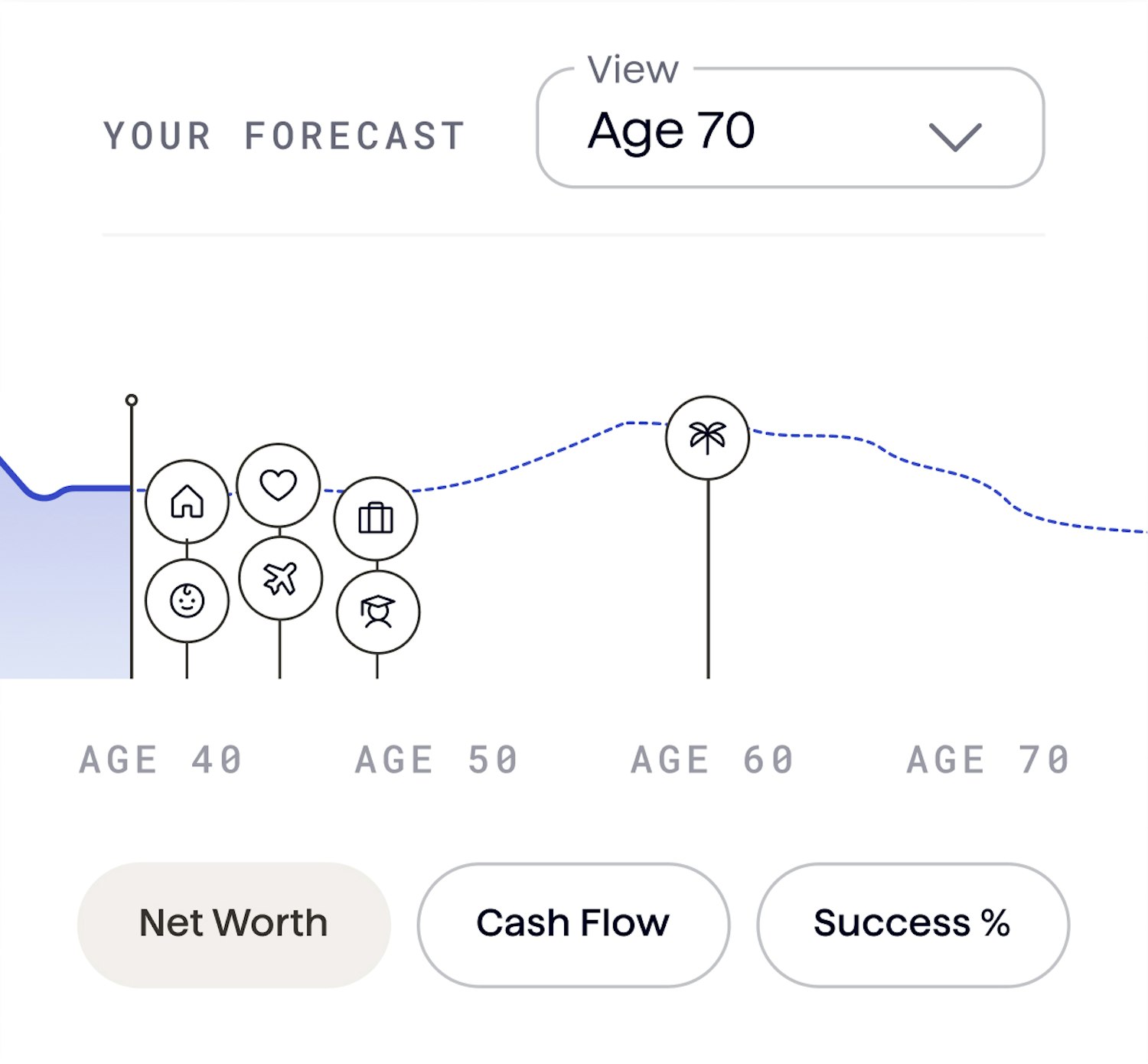Image resolution: width=1148 pixels, height=1064 pixels.
Task: Click the AGE 50 axis label
Action: click(x=436, y=760)
